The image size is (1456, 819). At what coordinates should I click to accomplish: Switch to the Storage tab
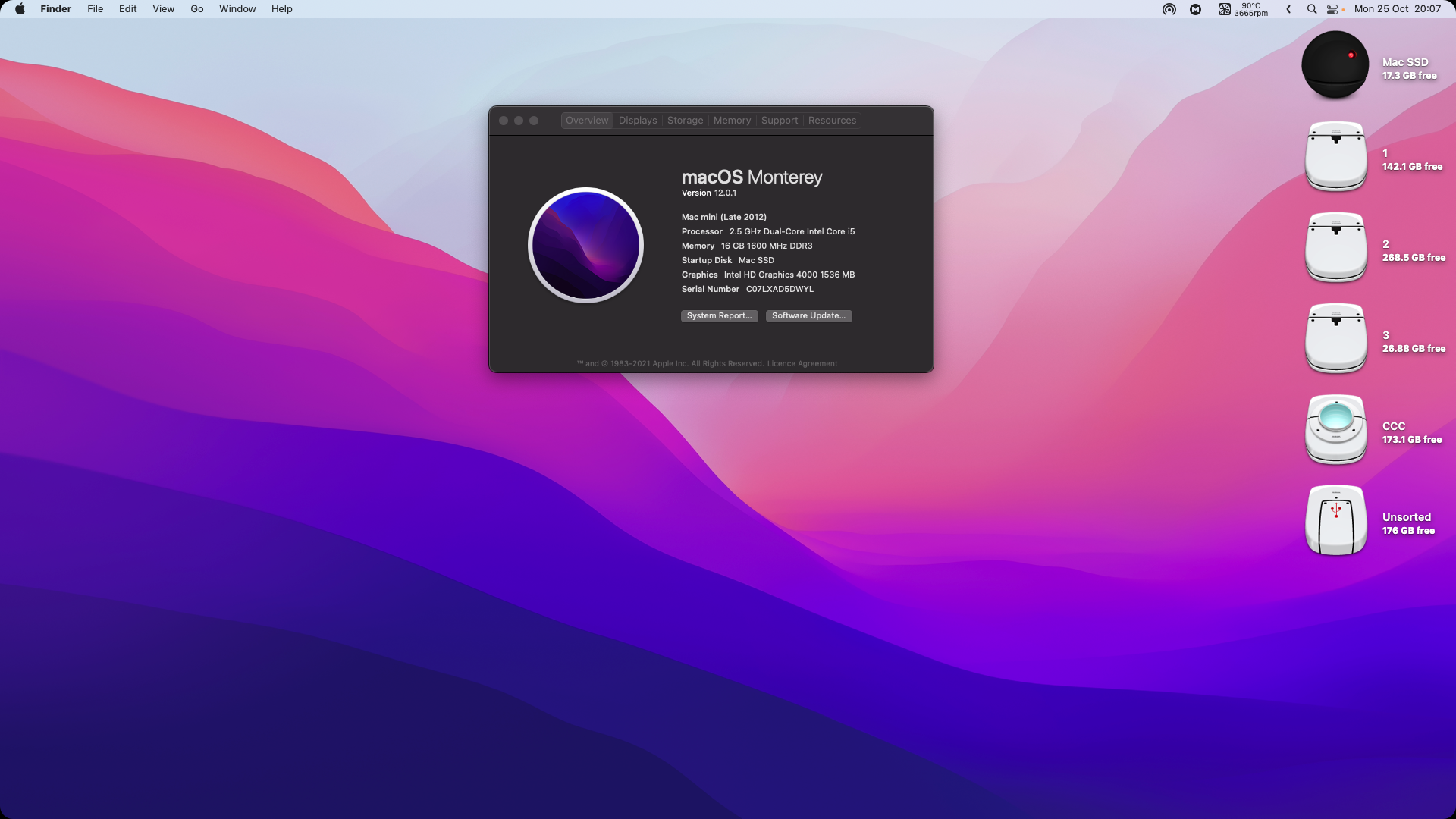pyautogui.click(x=685, y=121)
